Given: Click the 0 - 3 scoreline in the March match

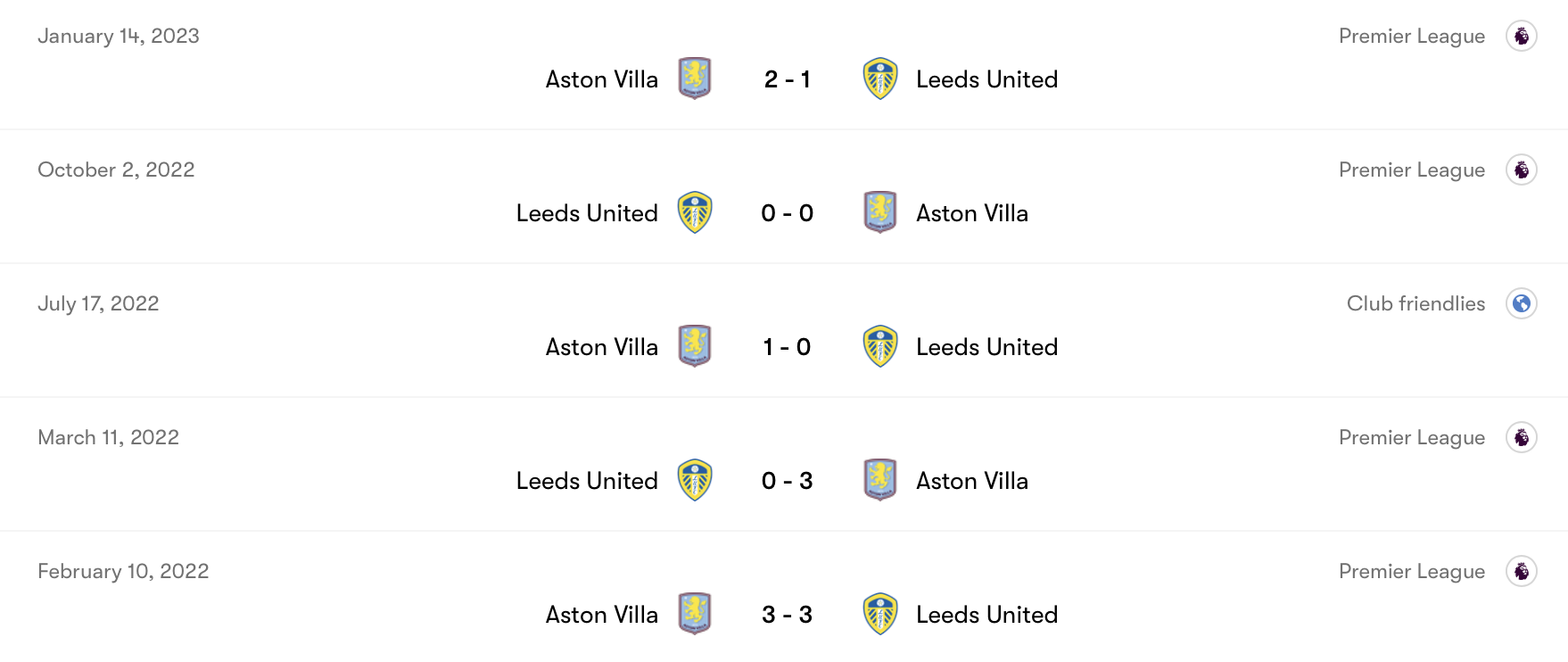Looking at the screenshot, I should 787,480.
